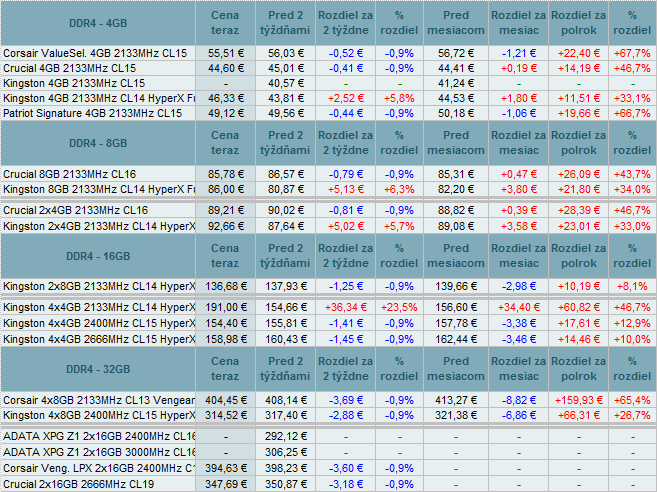
Task: Select the 191,00 € current price cell
Action: click(x=225, y=308)
